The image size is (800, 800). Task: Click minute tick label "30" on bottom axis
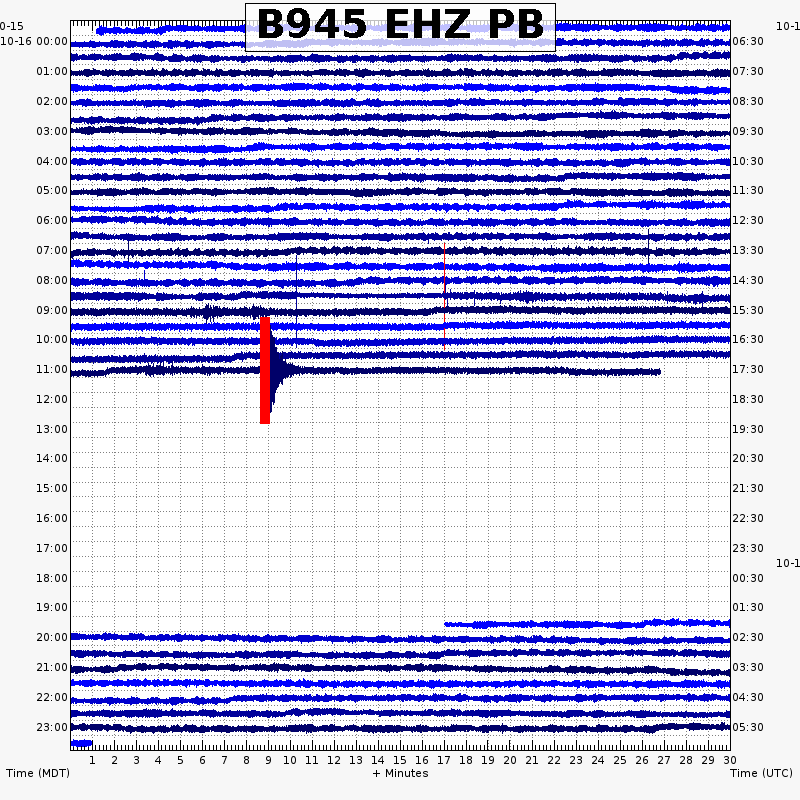(x=730, y=760)
